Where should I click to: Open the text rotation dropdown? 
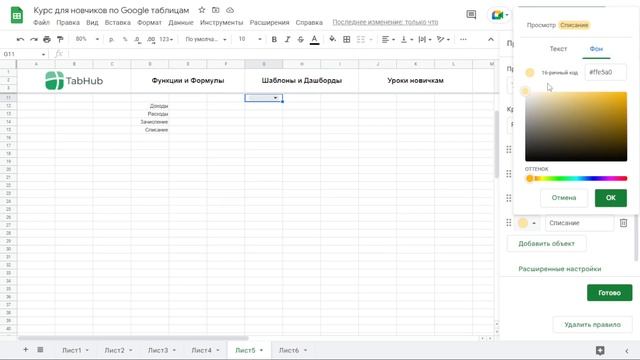[x=443, y=39]
